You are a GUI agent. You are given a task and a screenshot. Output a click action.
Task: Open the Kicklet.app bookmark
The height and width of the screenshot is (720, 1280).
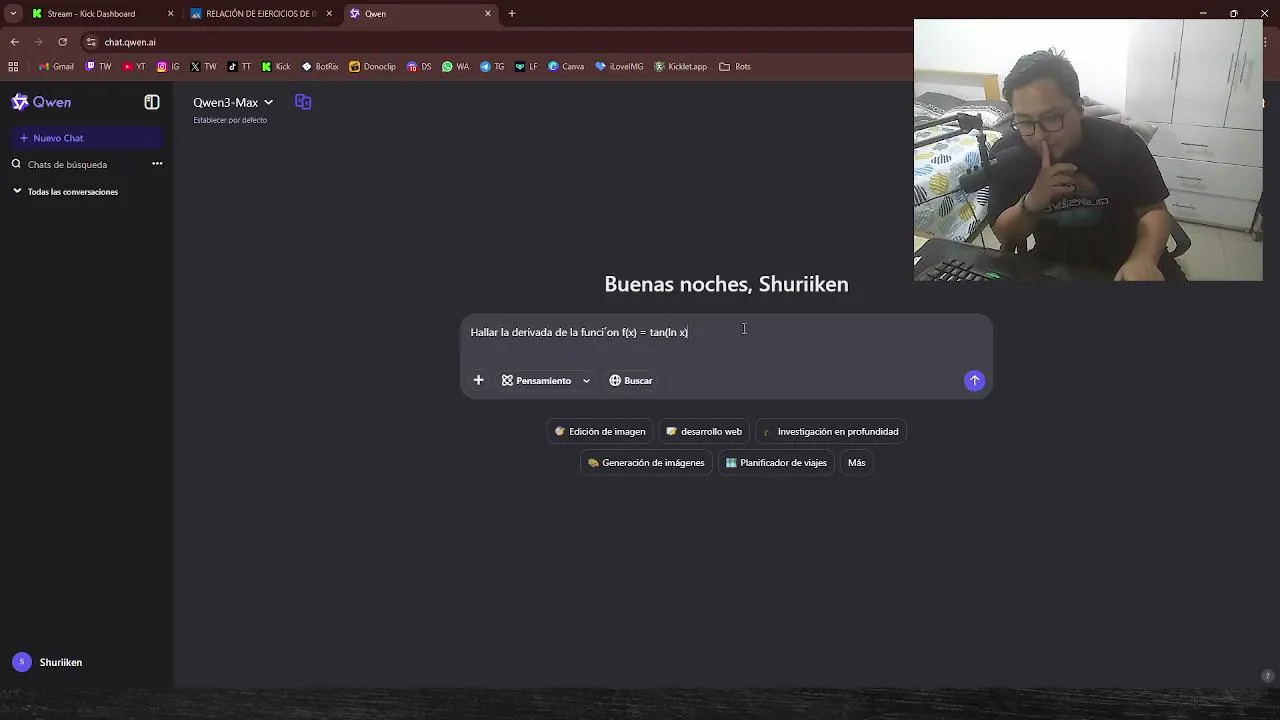(x=680, y=67)
